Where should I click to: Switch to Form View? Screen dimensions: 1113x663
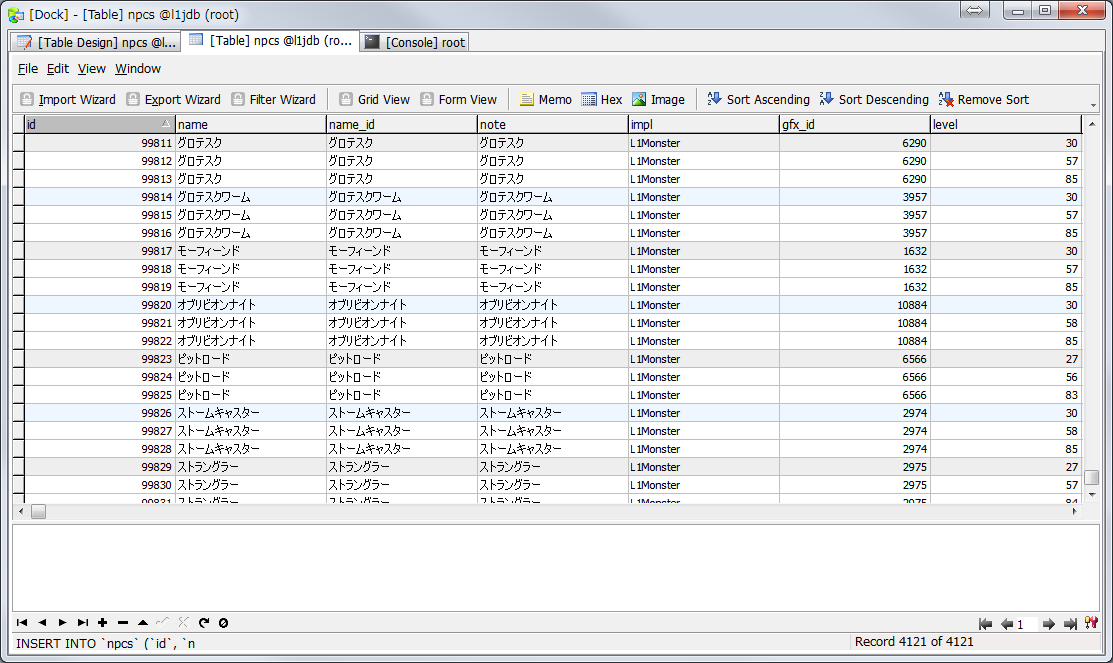pos(459,99)
